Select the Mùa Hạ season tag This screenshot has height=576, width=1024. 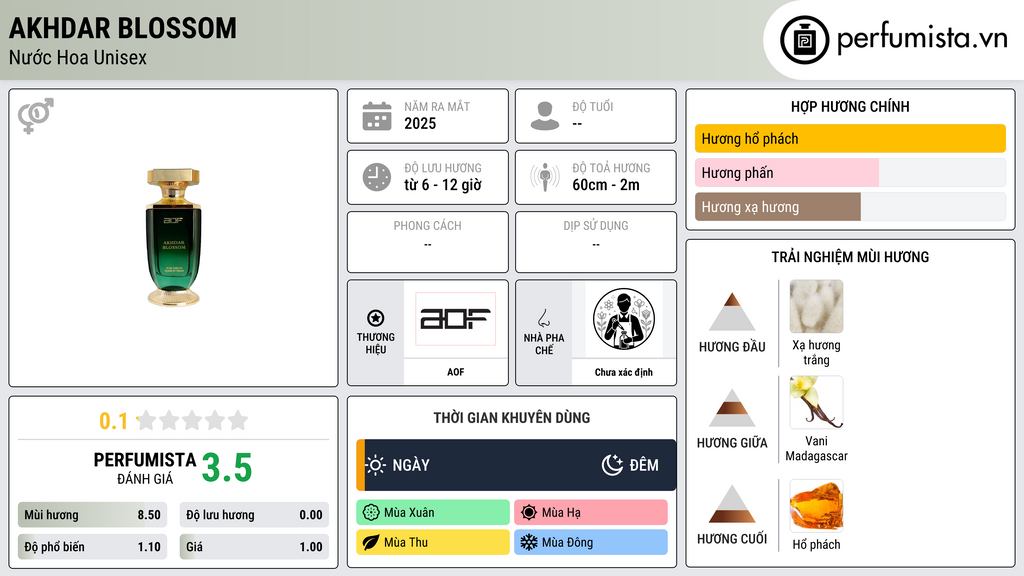pyautogui.click(x=591, y=513)
